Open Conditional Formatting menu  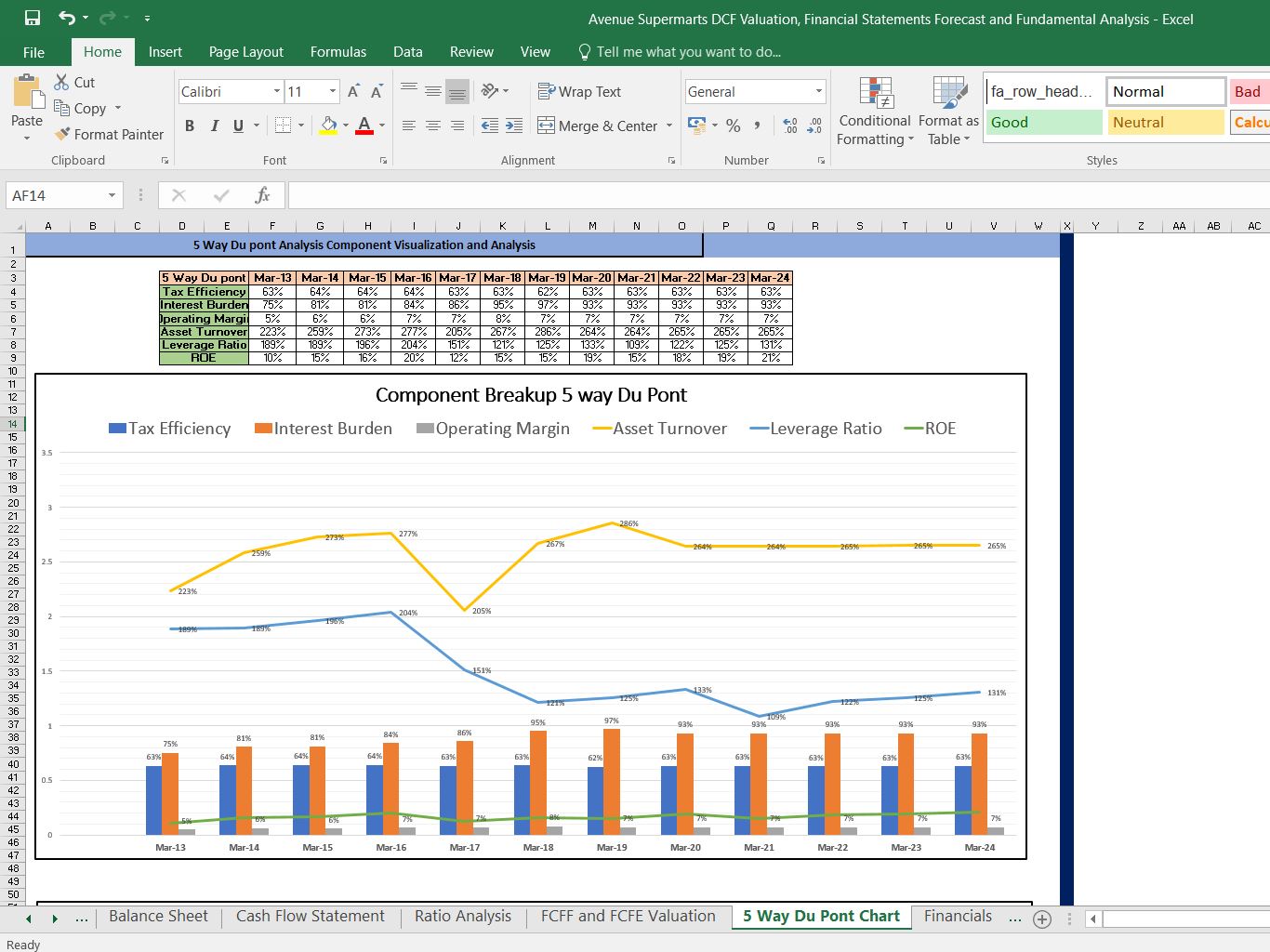click(x=875, y=111)
